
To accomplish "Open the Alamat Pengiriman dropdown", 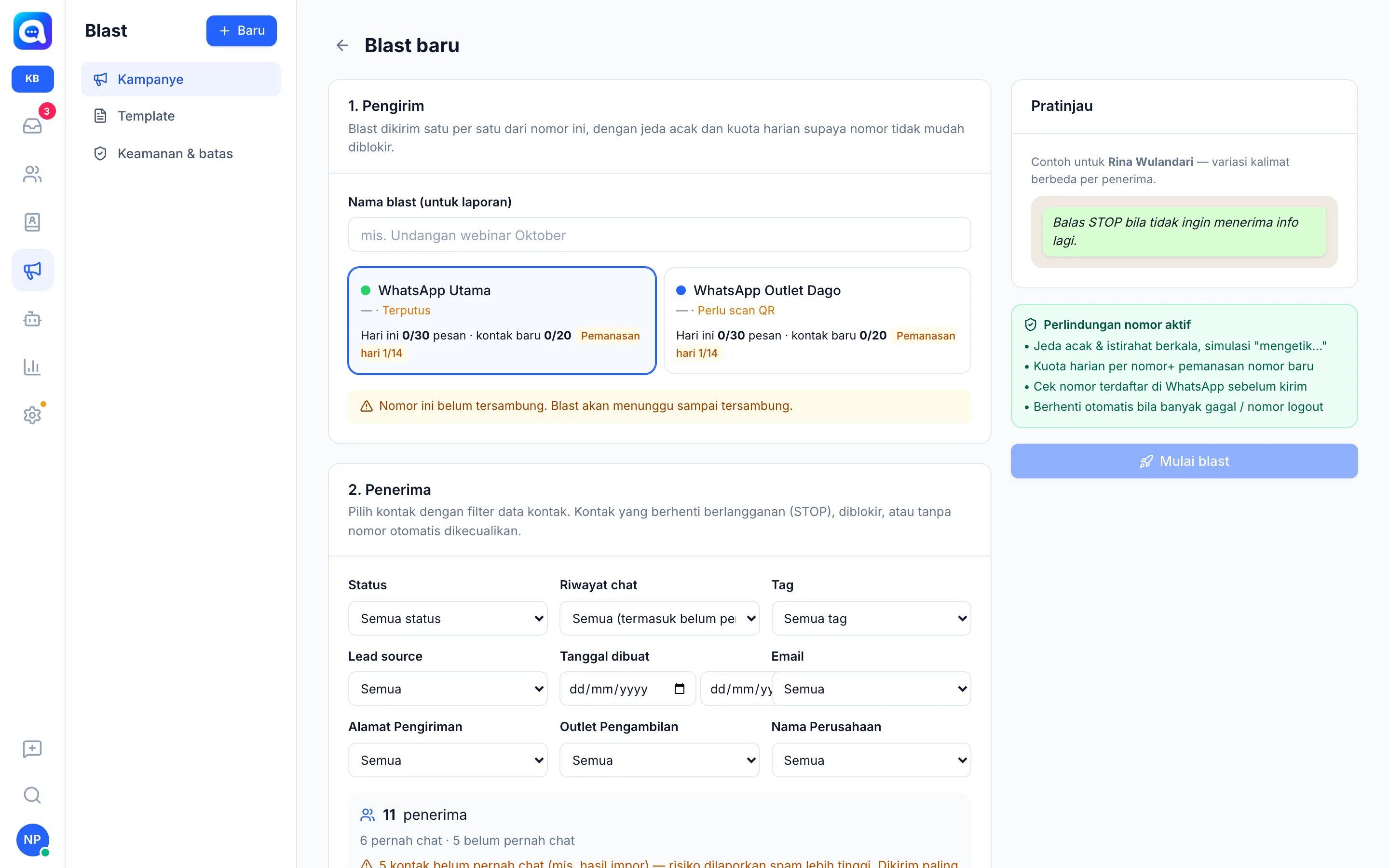I will (x=448, y=760).
